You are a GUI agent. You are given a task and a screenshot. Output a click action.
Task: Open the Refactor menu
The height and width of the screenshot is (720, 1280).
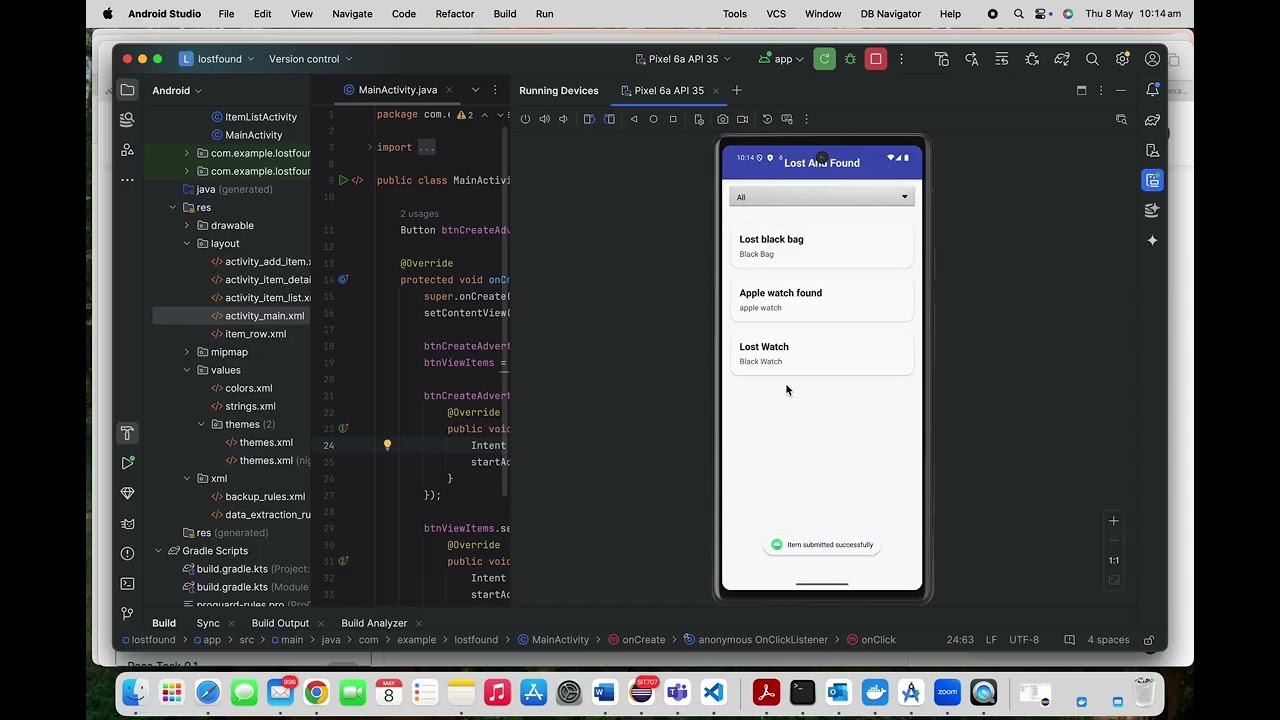coord(455,14)
